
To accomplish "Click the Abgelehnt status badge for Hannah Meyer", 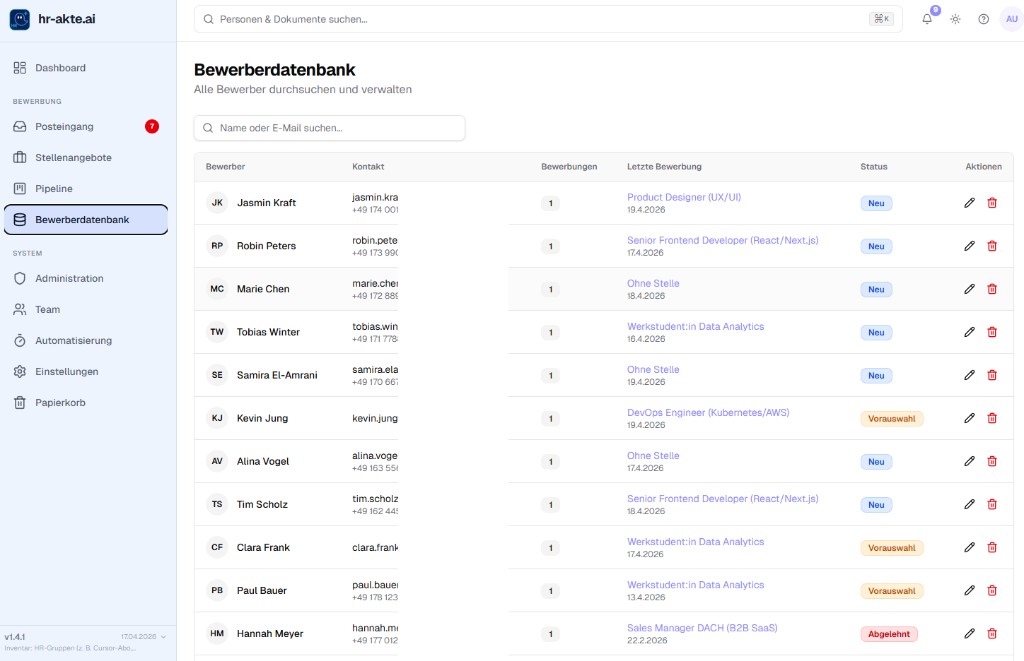I will coord(888,634).
